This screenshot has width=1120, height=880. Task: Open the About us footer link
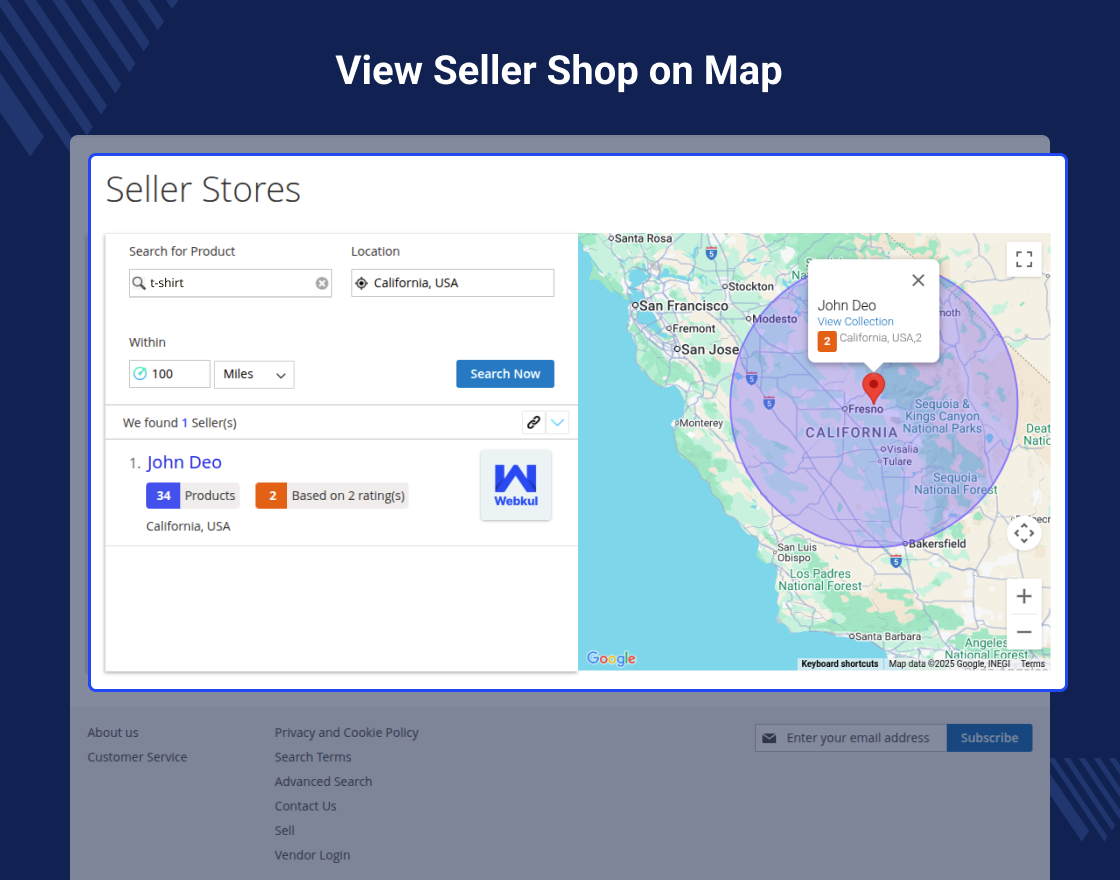pyautogui.click(x=113, y=733)
